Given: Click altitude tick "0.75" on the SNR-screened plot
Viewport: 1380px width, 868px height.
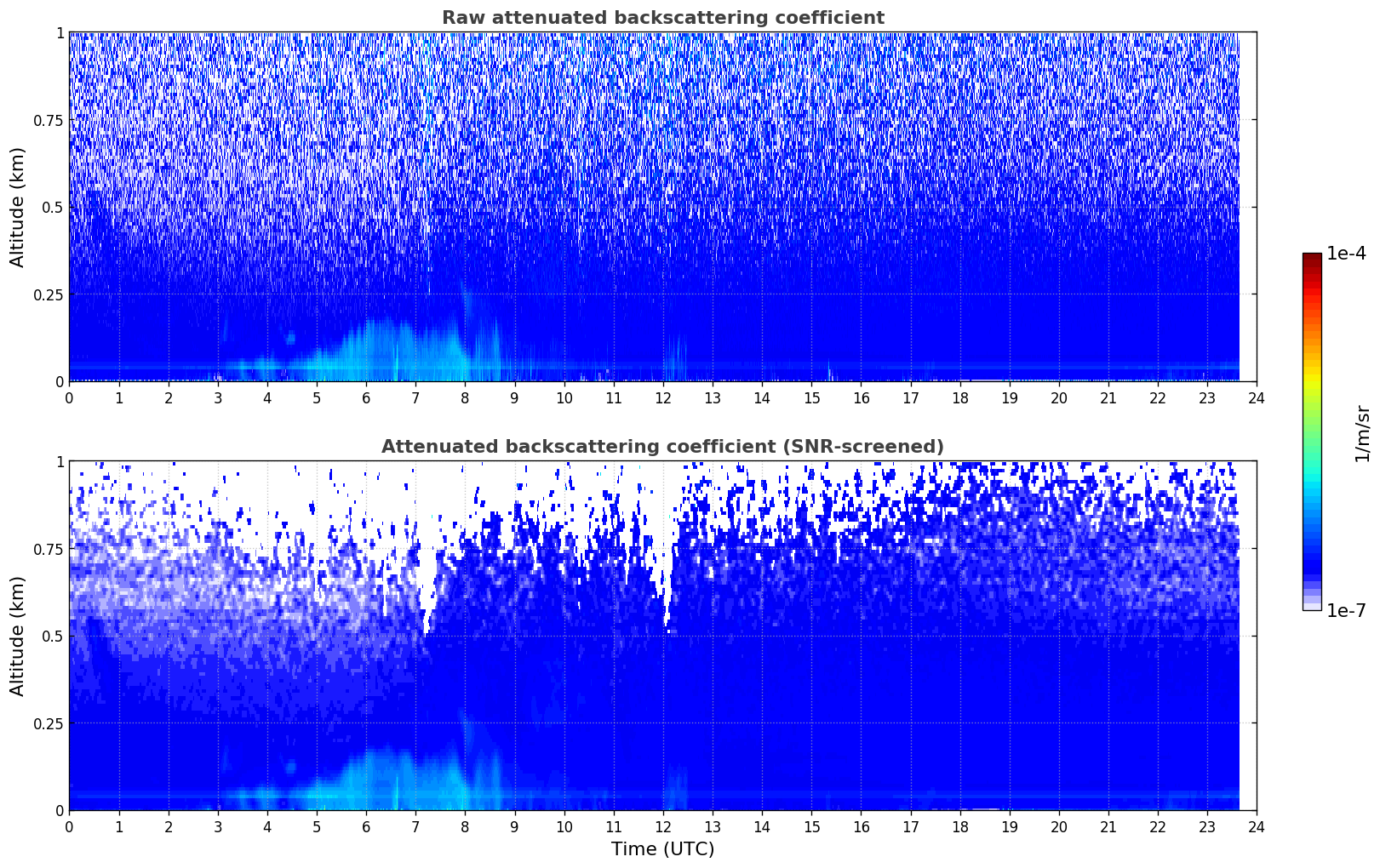Looking at the screenshot, I should 49,549.
